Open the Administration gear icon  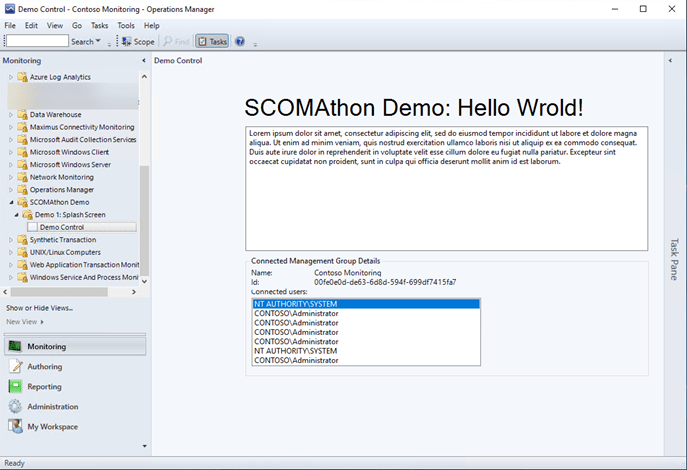15,407
